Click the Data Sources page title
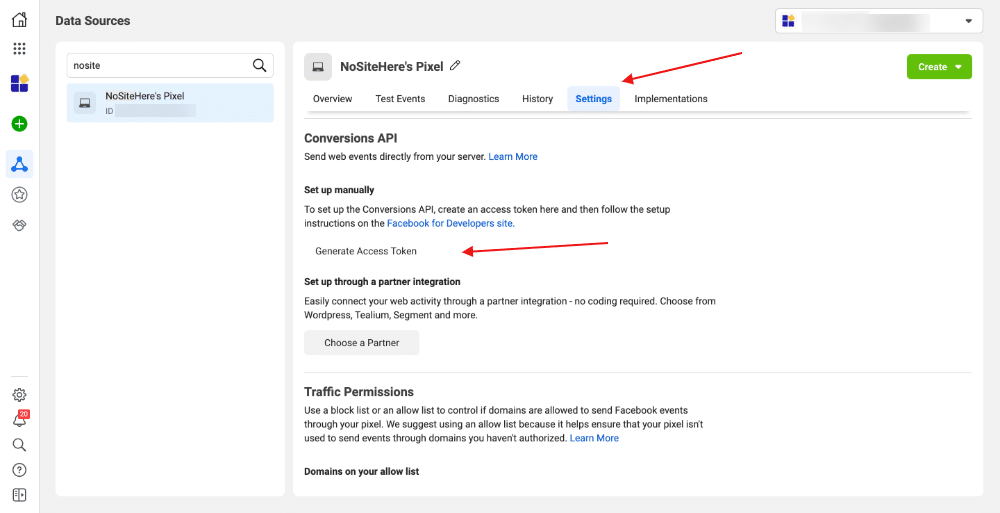Image resolution: width=1000 pixels, height=513 pixels. [92, 21]
